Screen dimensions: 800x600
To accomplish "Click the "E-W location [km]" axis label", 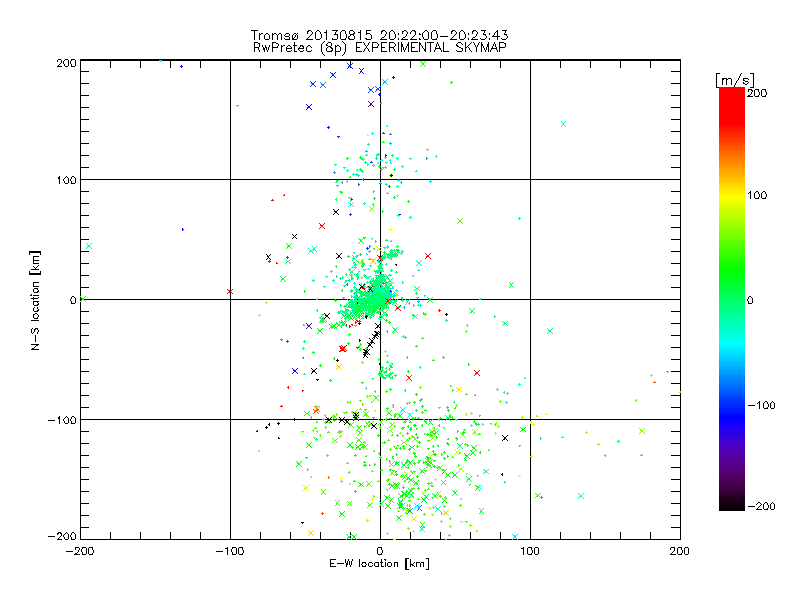I will (379, 564).
